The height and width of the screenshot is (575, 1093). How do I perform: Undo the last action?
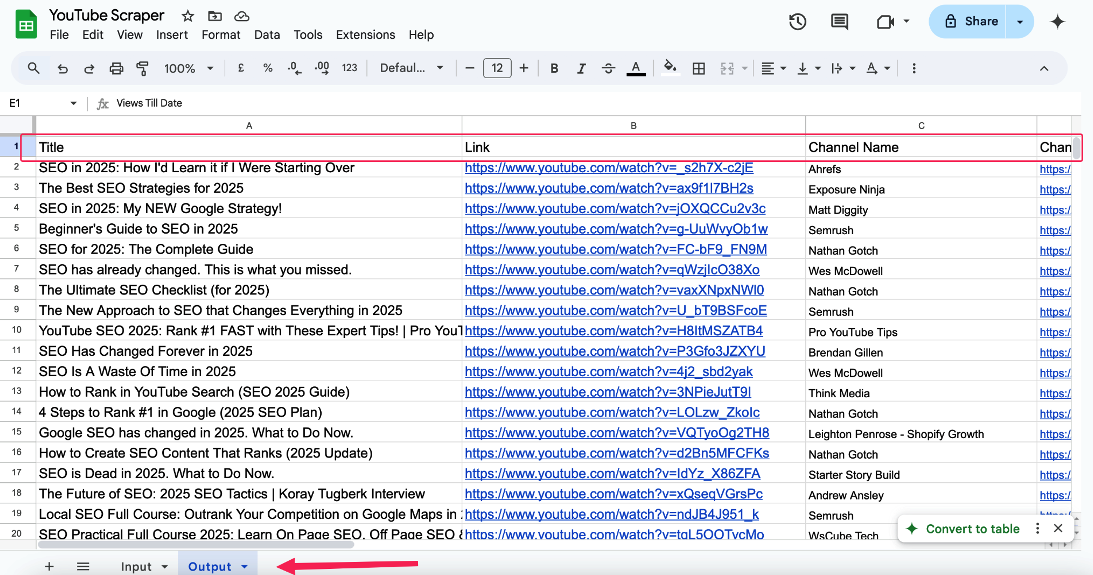(63, 68)
